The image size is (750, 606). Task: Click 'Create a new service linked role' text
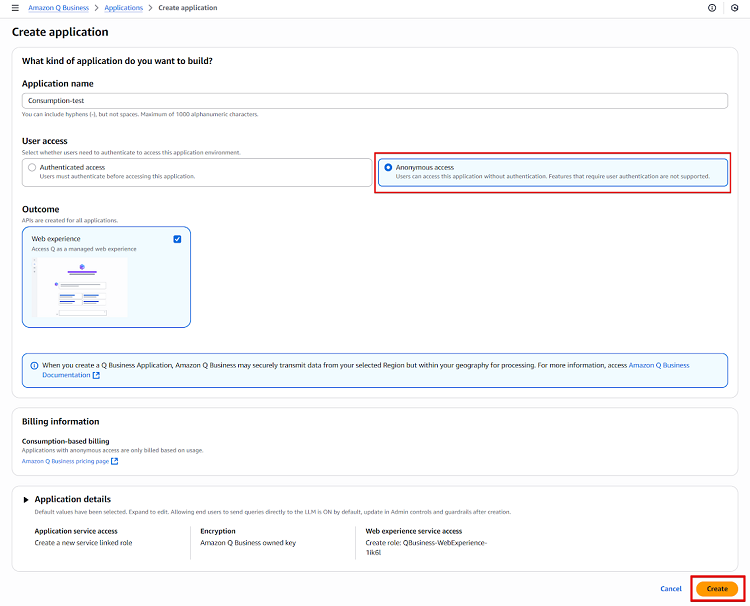[x=83, y=542]
